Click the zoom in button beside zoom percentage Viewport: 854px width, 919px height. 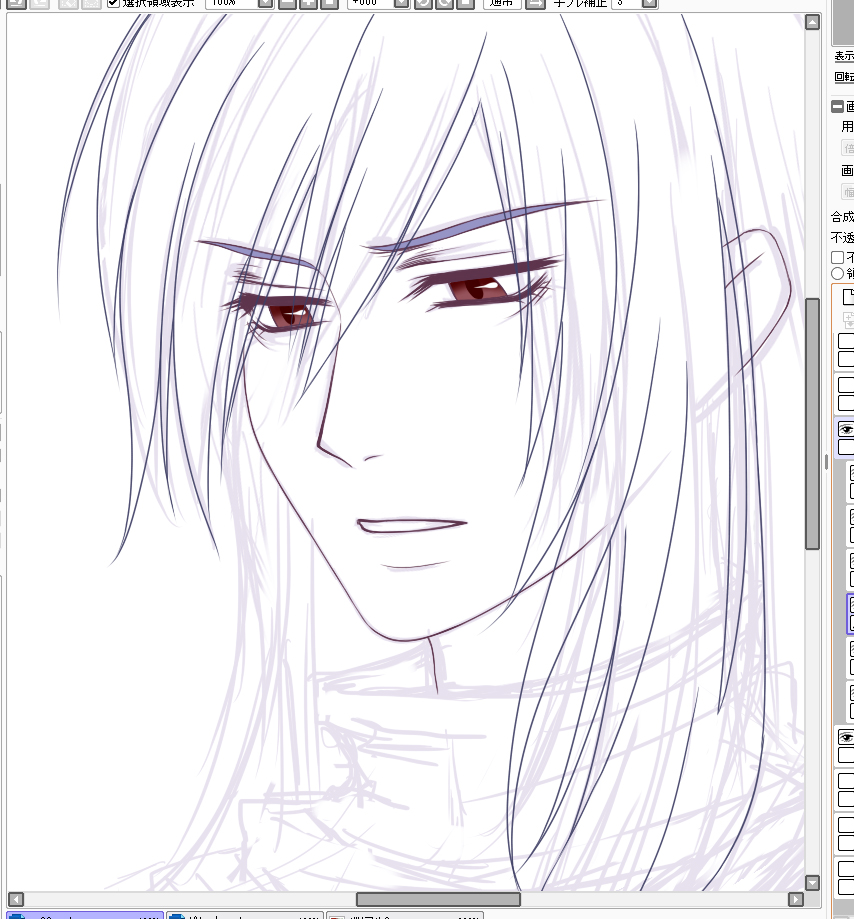pyautogui.click(x=308, y=3)
